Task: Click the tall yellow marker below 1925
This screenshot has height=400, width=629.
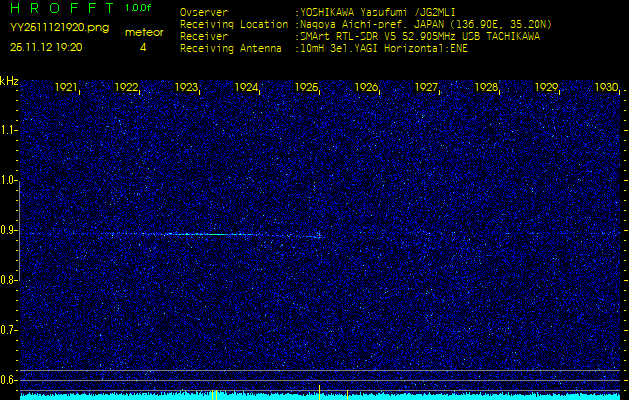Action: click(319, 392)
